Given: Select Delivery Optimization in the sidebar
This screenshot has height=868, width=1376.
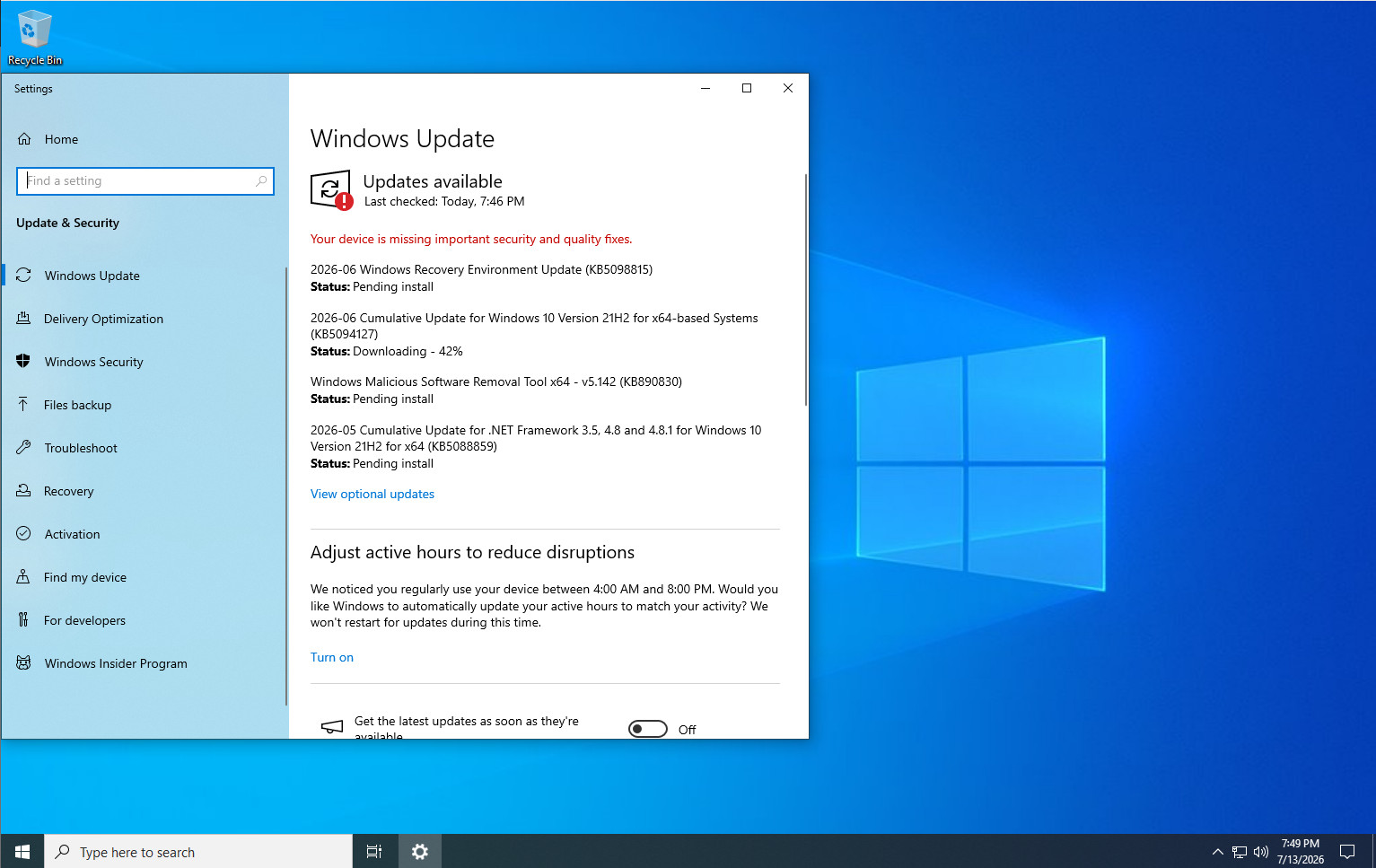Looking at the screenshot, I should [144, 319].
